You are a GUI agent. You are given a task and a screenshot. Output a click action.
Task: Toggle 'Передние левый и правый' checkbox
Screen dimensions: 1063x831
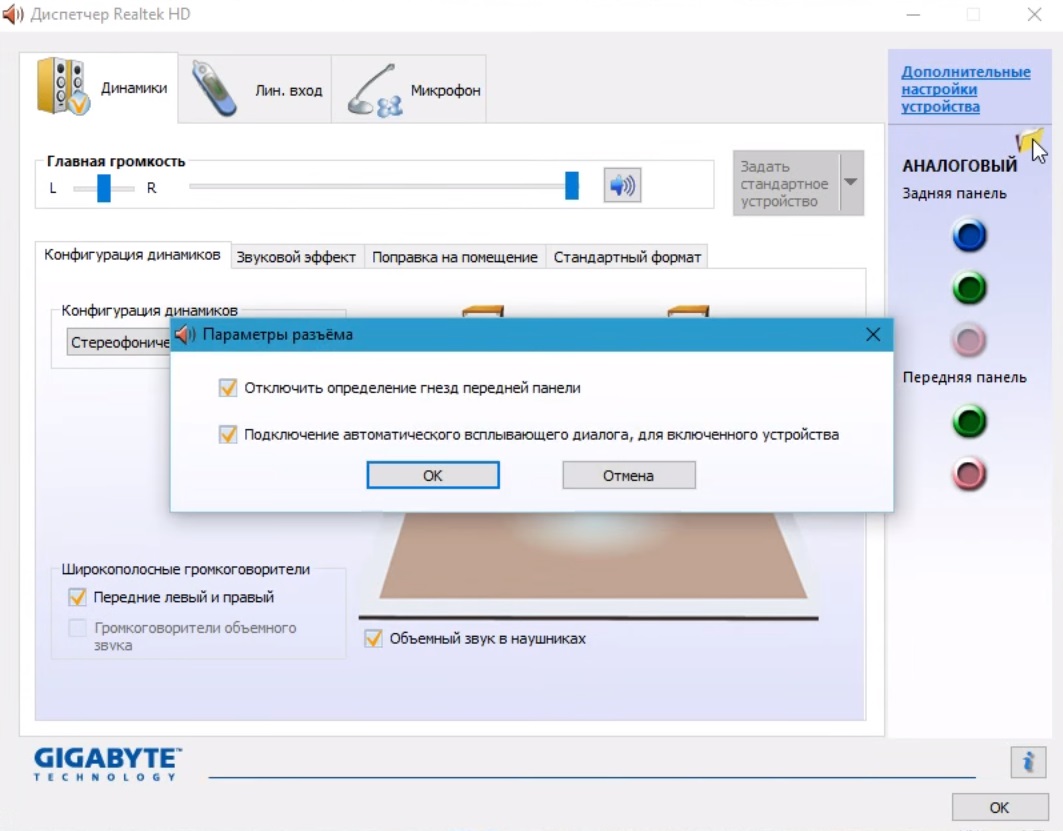(x=77, y=597)
